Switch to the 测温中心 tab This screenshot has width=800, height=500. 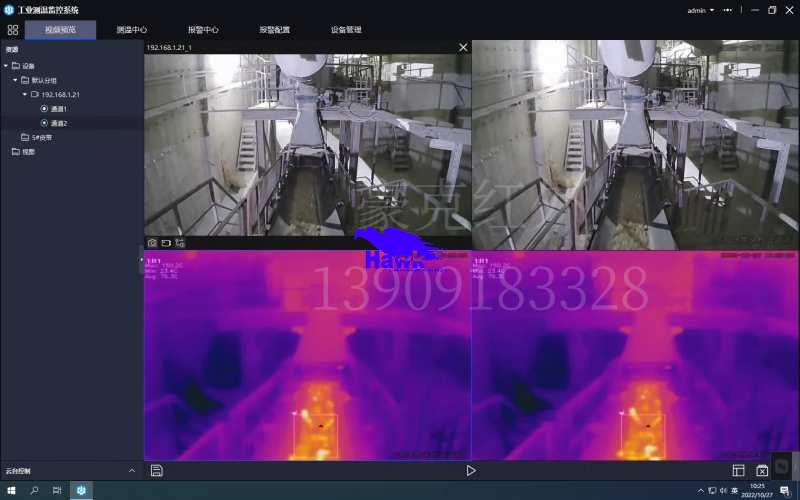(x=132, y=30)
